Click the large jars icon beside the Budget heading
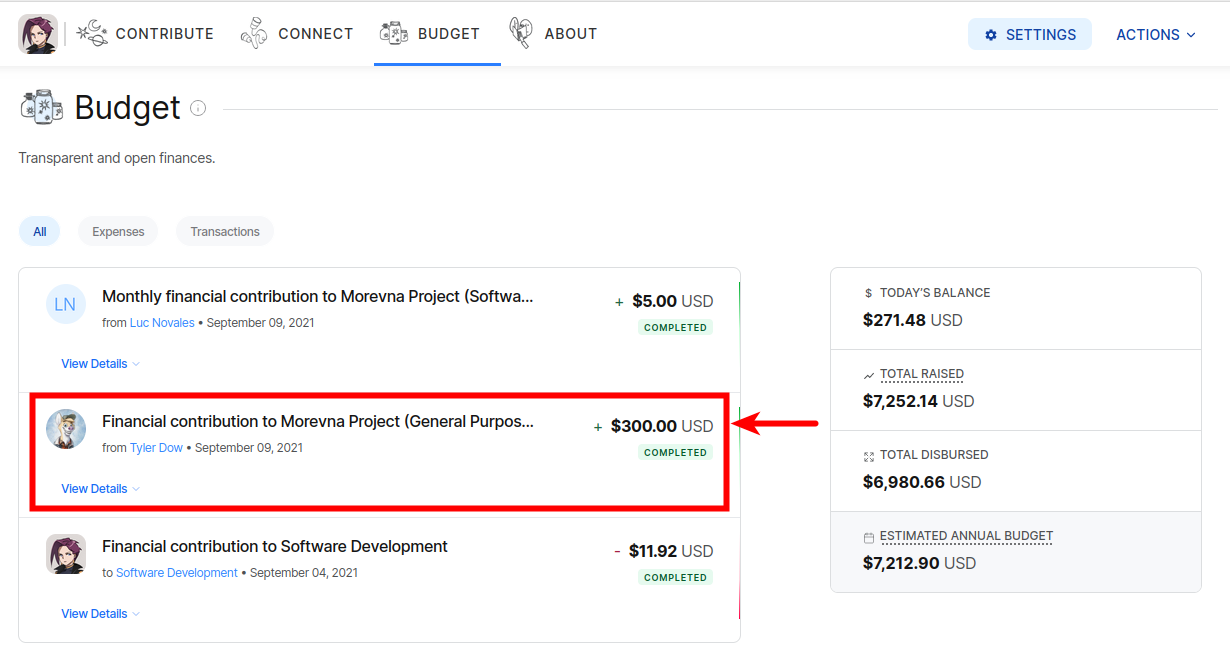1230x663 pixels. (x=41, y=107)
